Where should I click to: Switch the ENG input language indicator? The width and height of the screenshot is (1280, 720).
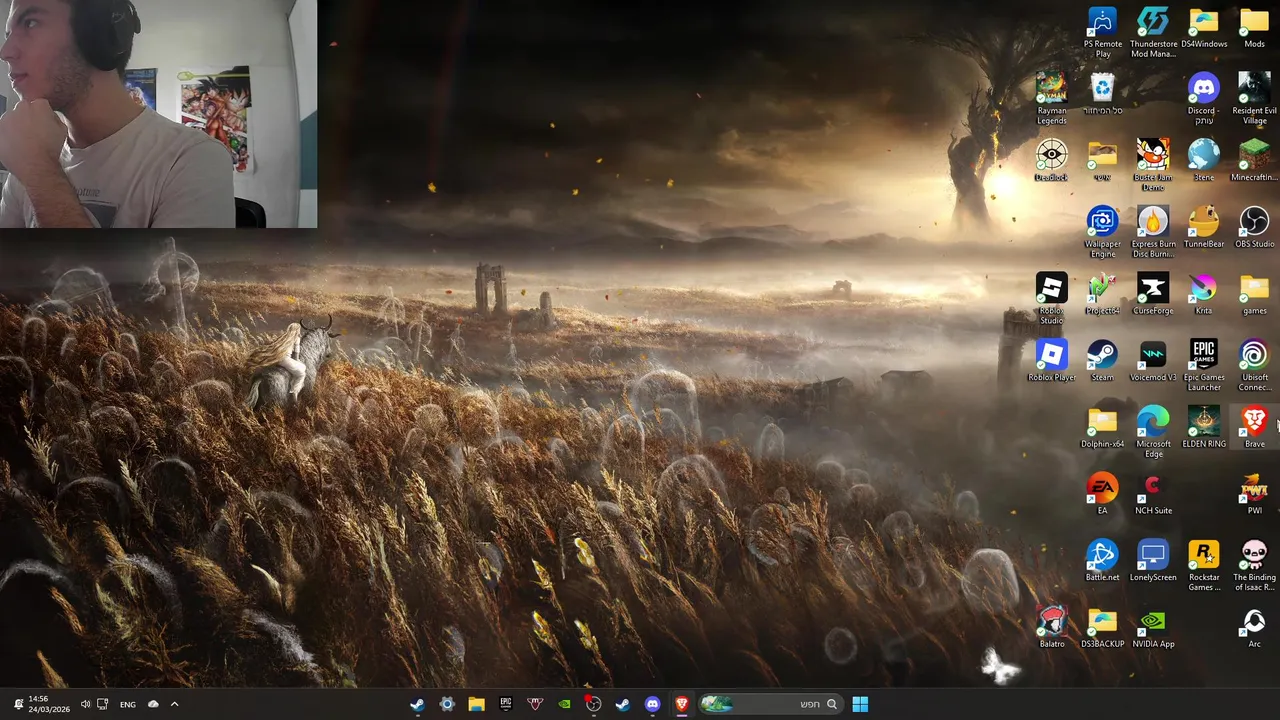[128, 704]
